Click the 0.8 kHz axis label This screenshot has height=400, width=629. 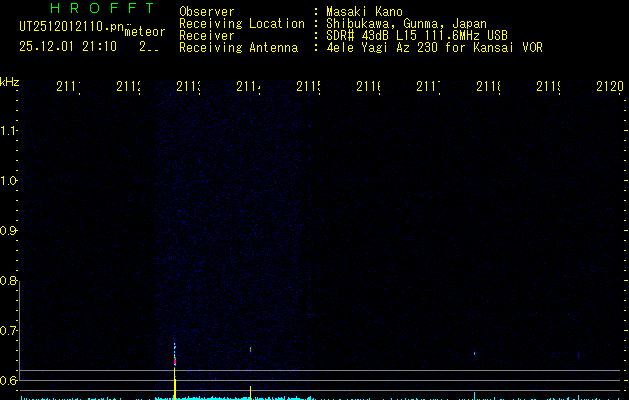point(8,280)
